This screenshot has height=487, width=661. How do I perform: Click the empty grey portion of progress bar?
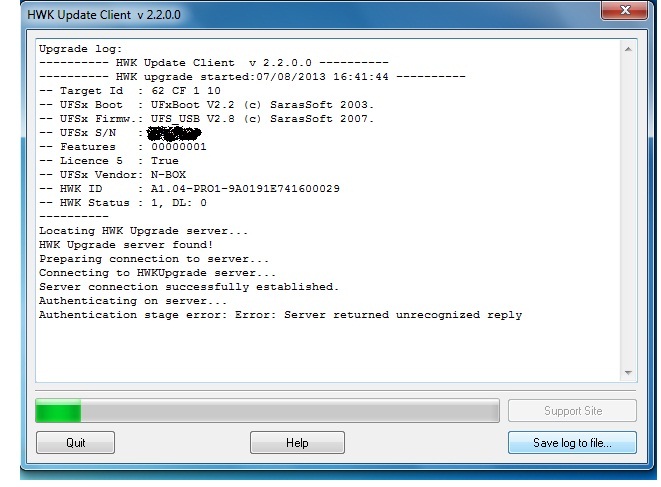tap(290, 411)
